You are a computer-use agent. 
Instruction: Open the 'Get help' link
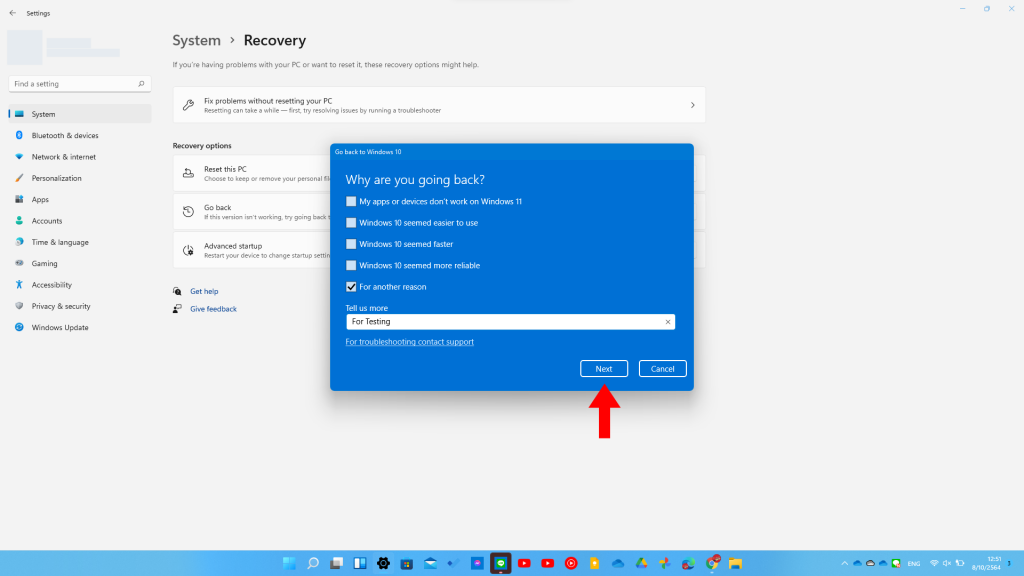coord(204,291)
